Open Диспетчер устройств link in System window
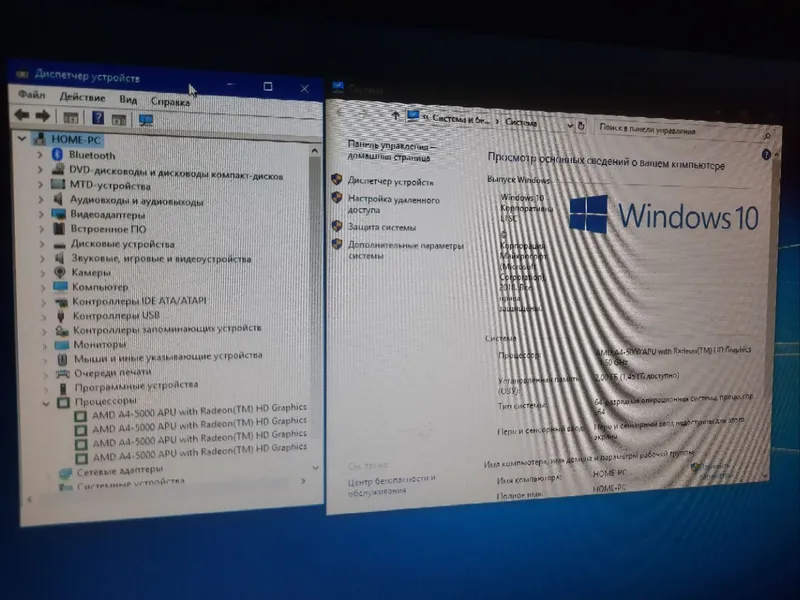Screen dimensions: 800x600 click(390, 181)
